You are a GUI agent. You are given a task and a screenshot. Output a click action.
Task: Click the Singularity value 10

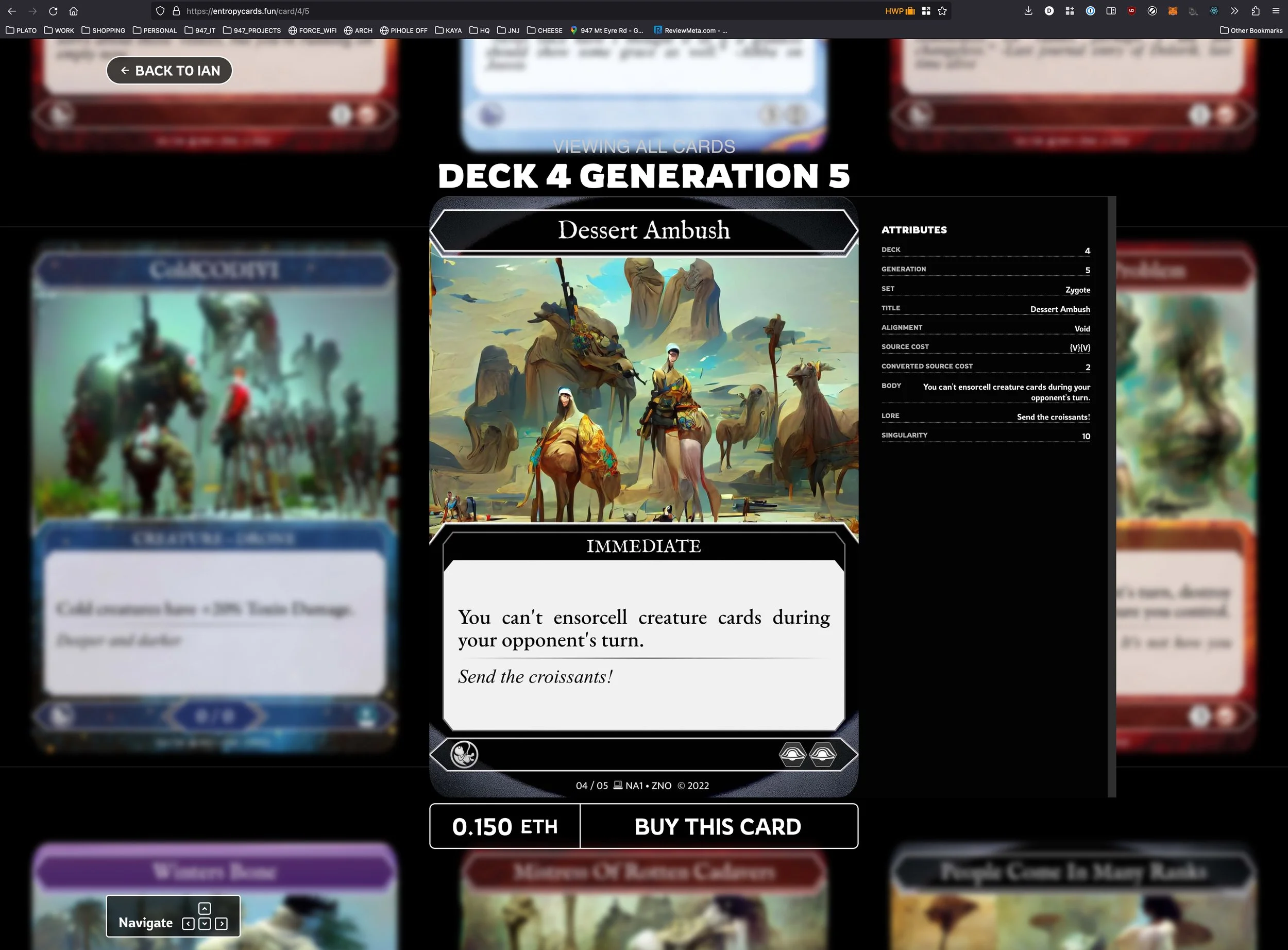tap(1086, 436)
